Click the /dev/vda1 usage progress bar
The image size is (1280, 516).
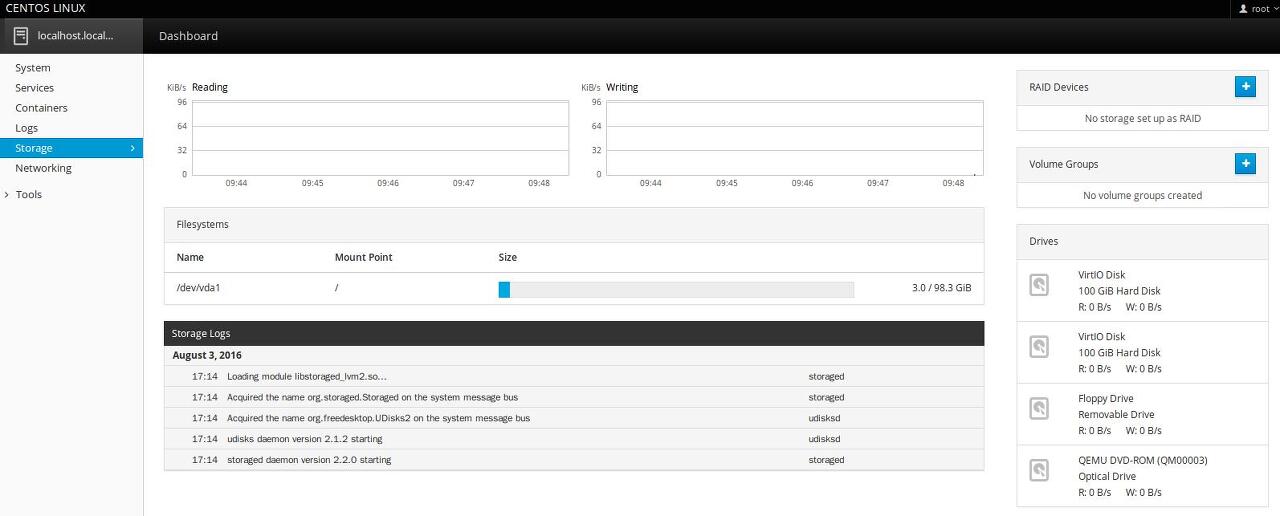point(676,289)
